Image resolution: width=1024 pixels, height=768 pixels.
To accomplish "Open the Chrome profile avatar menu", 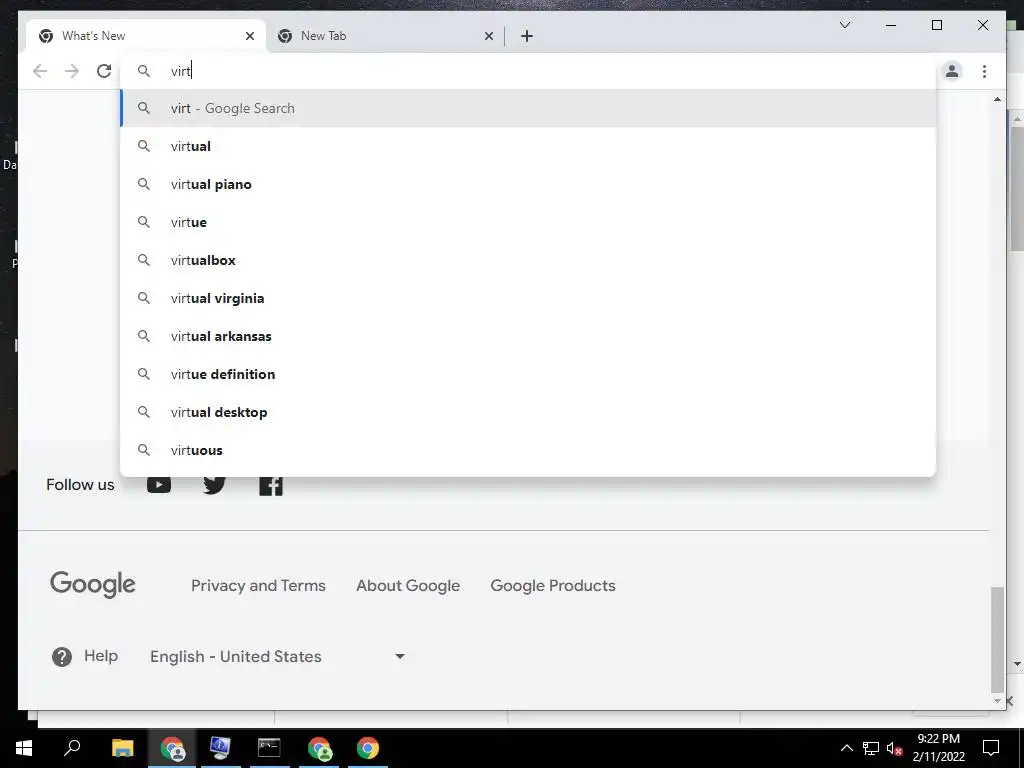I will 952,71.
